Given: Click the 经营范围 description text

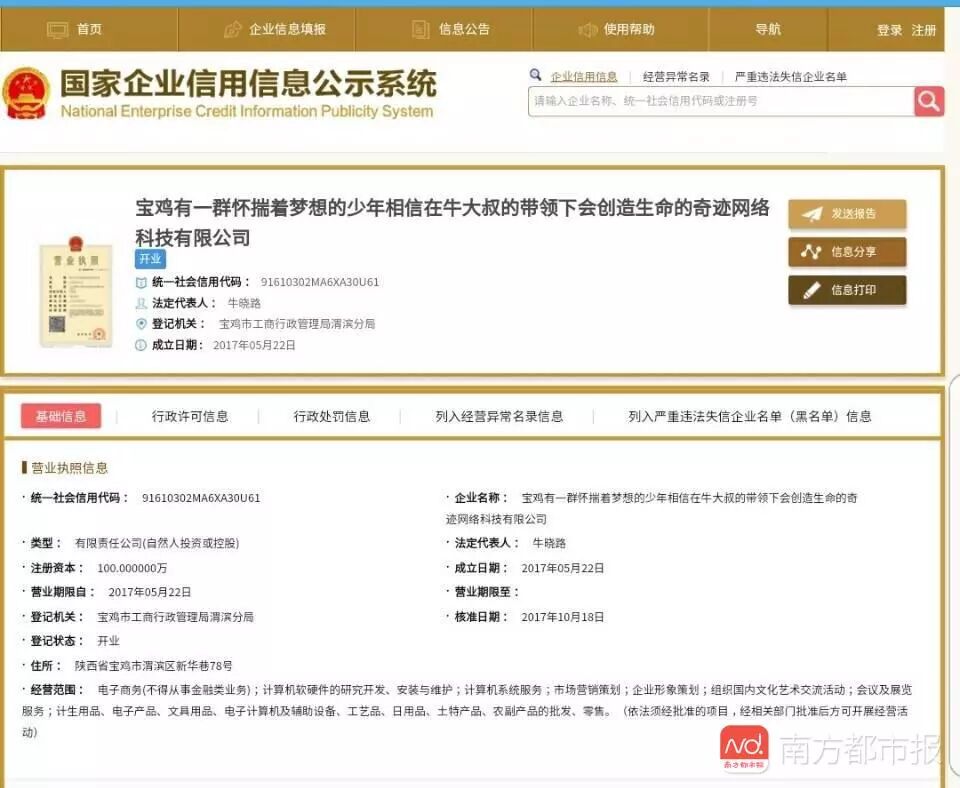Looking at the screenshot, I should tap(467, 711).
